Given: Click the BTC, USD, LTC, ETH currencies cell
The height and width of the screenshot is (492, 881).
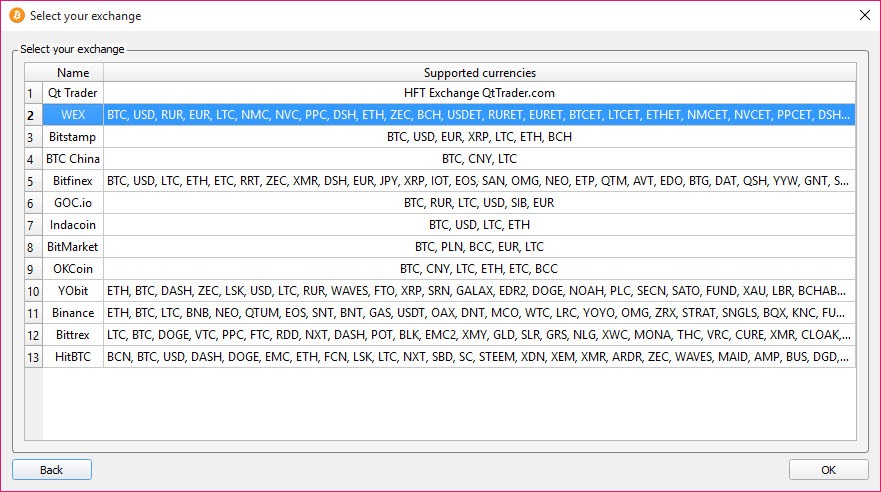Looking at the screenshot, I should (x=480, y=225).
